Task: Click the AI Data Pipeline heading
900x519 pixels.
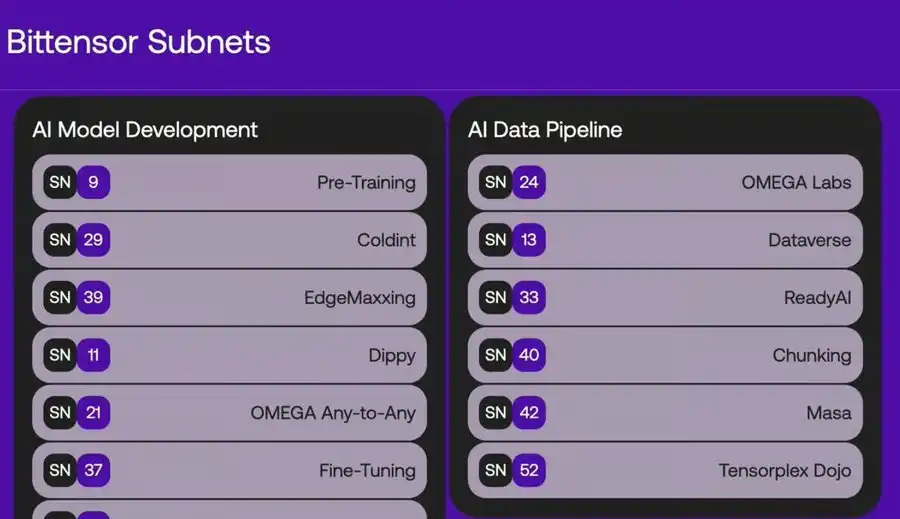Action: tap(545, 130)
